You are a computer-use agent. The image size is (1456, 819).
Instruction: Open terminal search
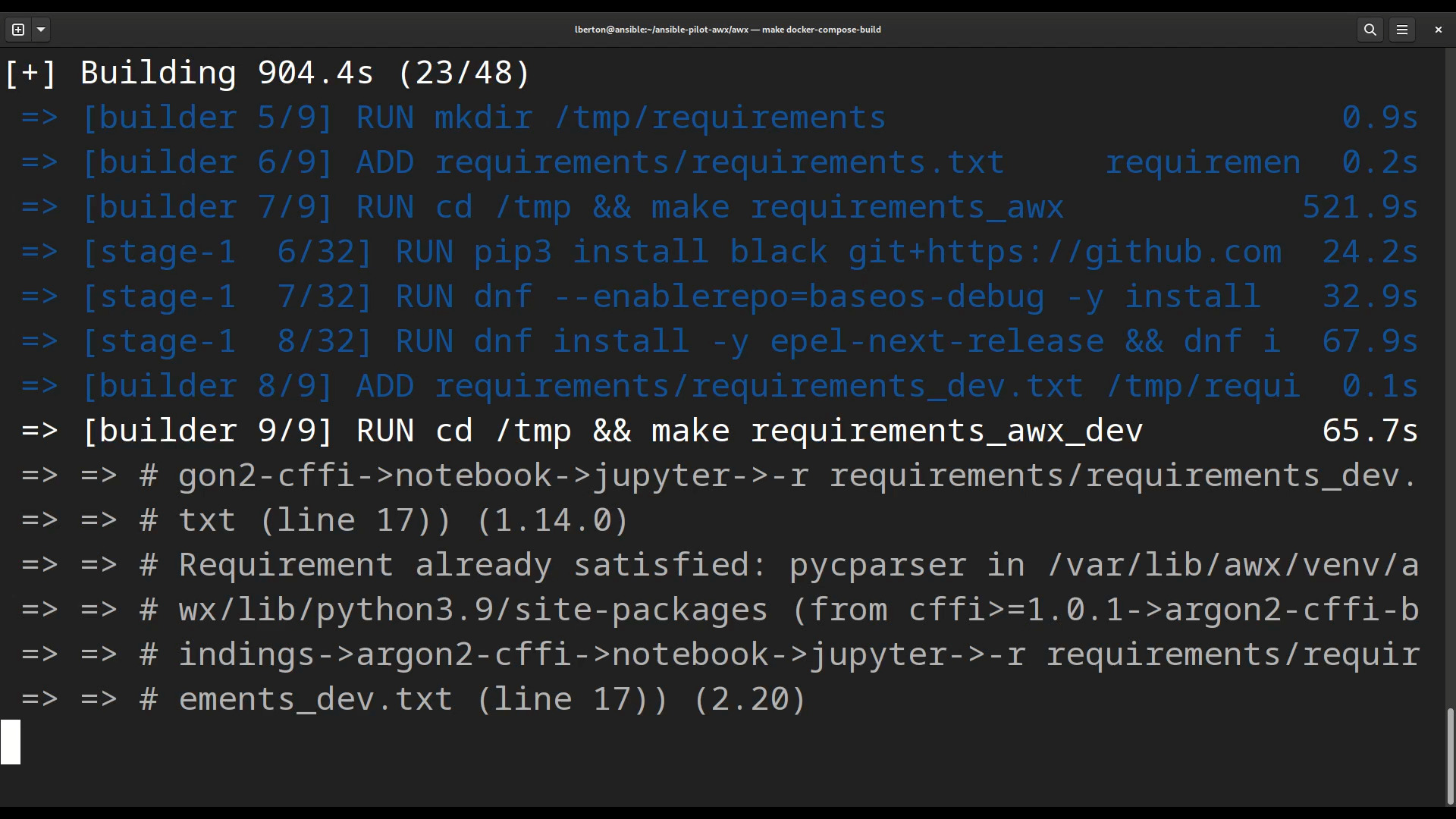[1370, 30]
